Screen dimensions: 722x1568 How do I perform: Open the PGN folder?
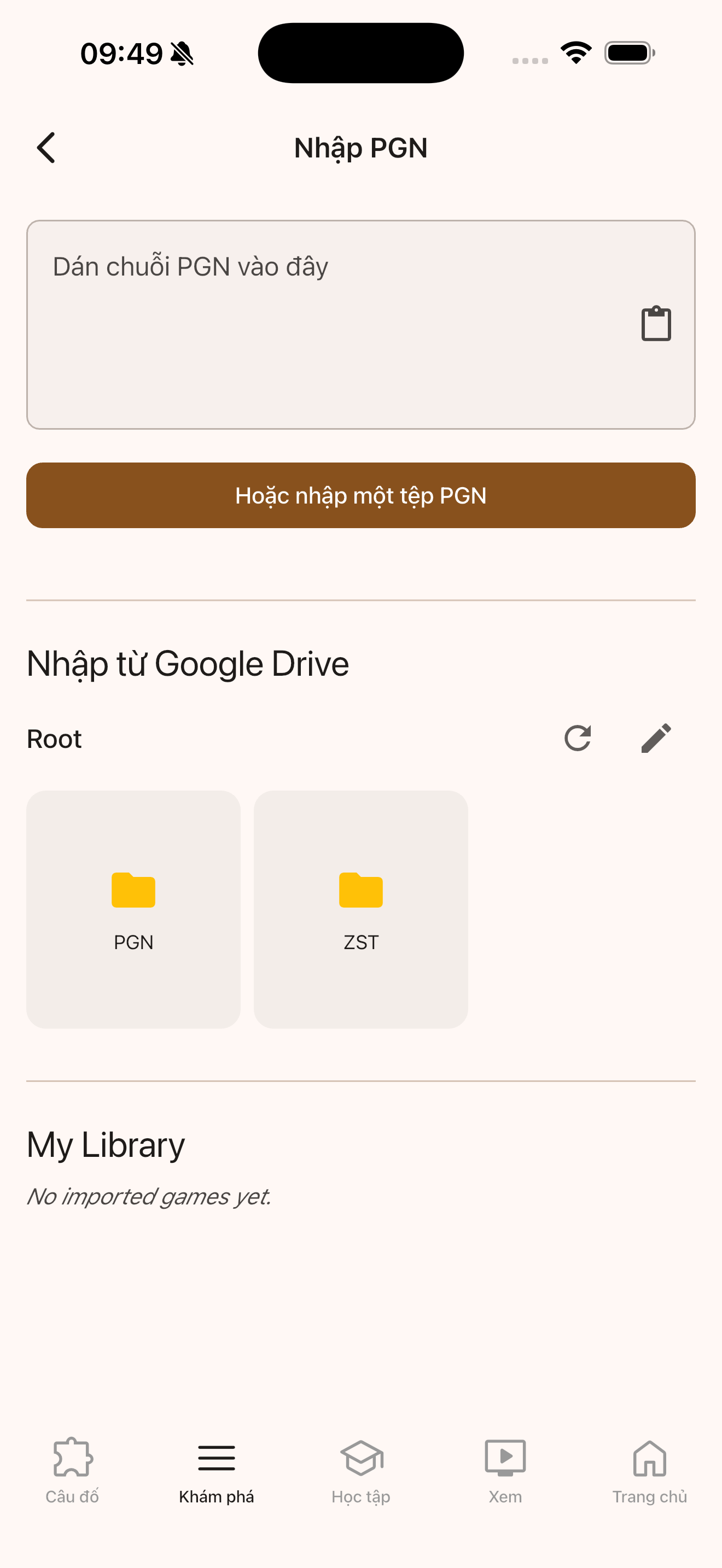point(133,909)
